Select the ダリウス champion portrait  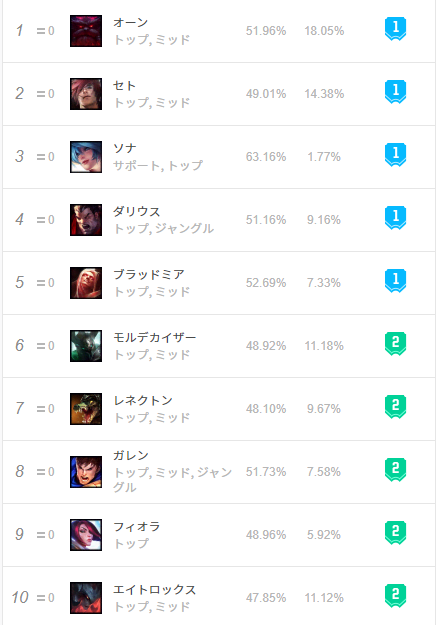86,220
